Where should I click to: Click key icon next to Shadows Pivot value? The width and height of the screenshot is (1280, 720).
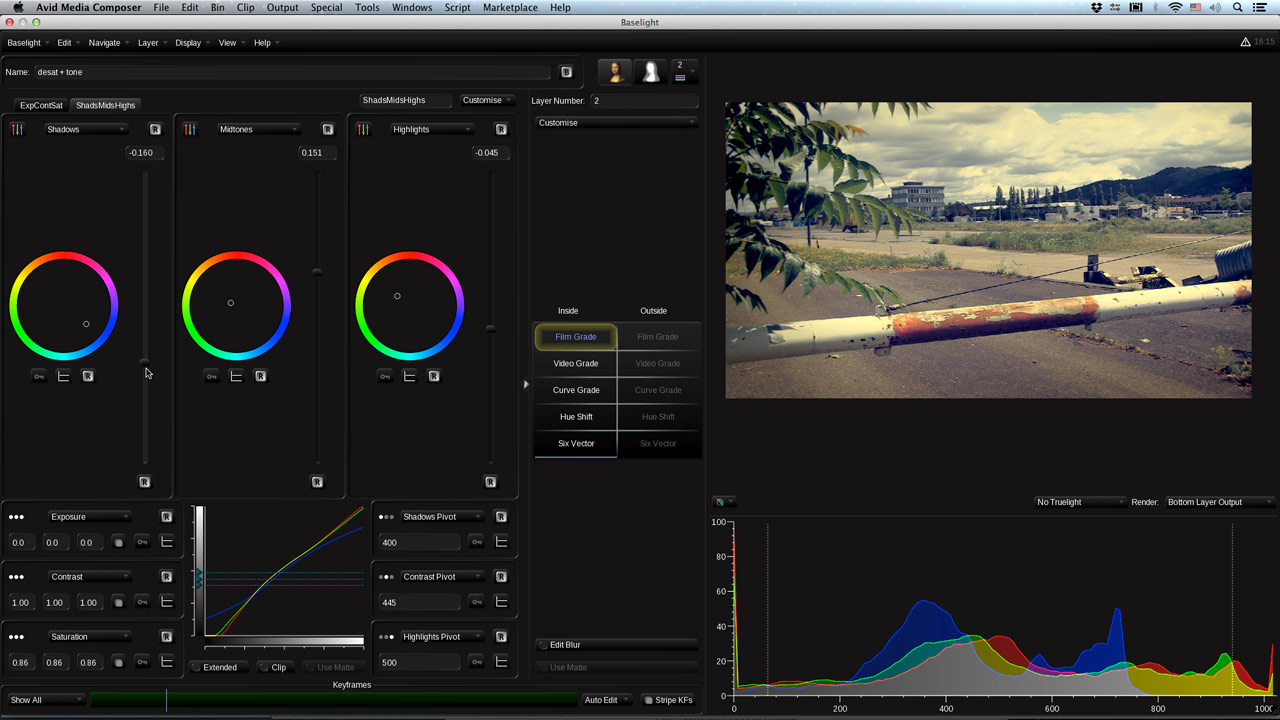tap(477, 542)
